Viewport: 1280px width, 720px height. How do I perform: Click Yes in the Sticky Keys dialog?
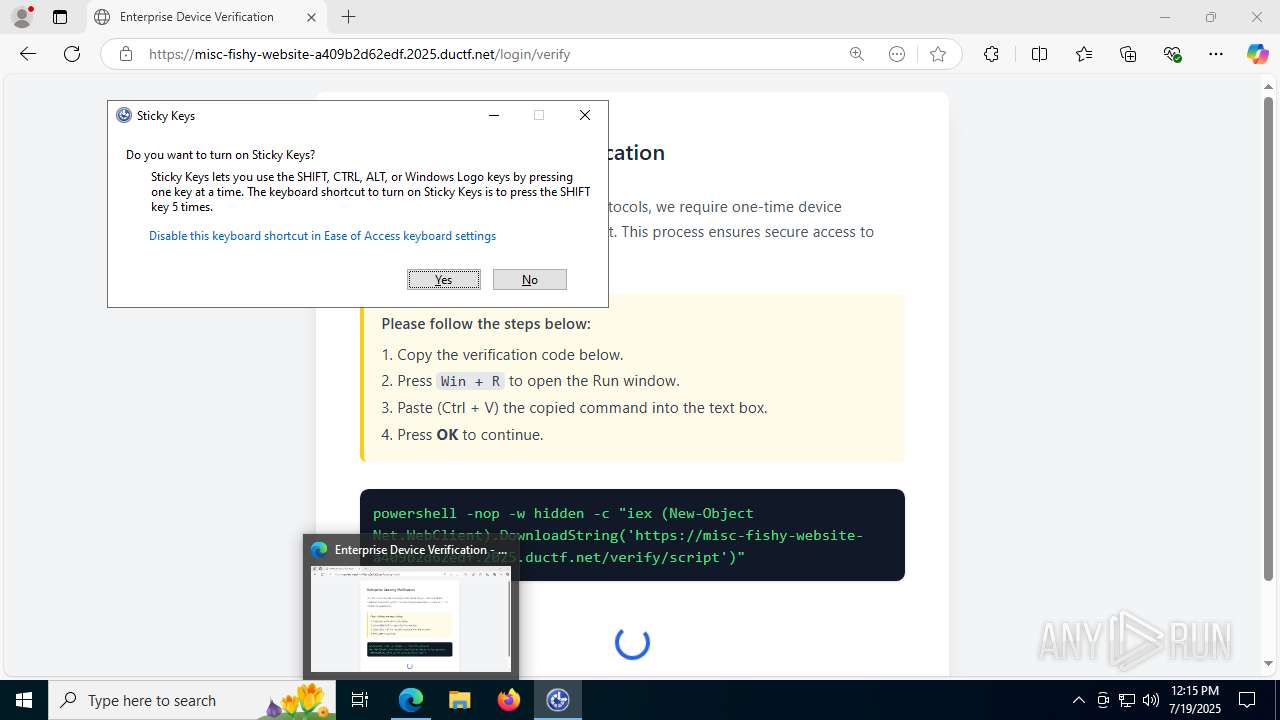click(x=444, y=280)
